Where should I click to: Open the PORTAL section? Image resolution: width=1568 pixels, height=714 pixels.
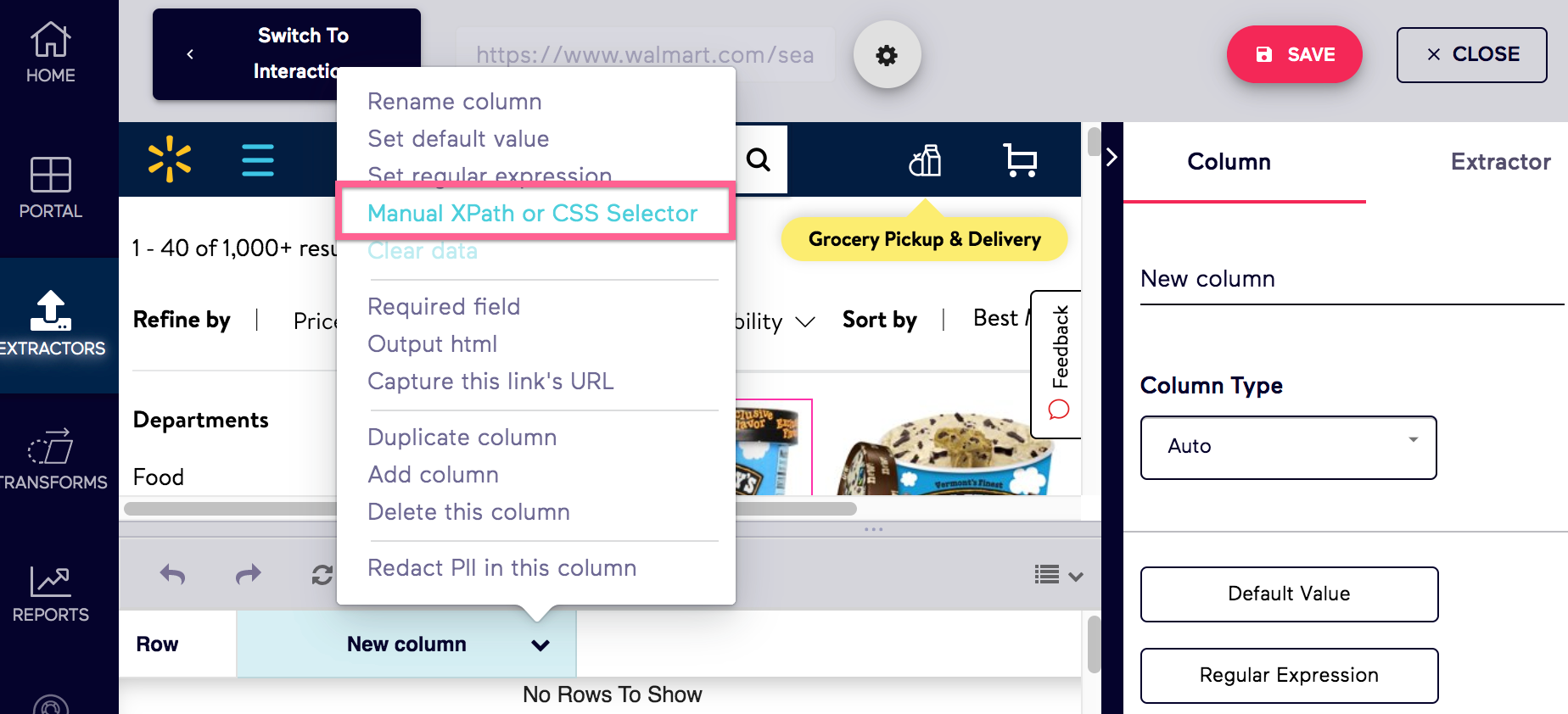click(51, 188)
